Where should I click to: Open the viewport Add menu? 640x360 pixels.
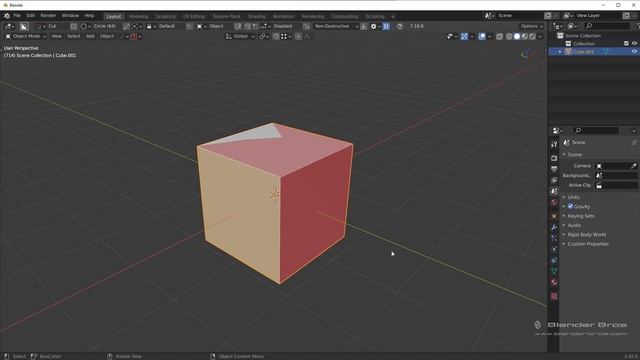[x=90, y=36]
